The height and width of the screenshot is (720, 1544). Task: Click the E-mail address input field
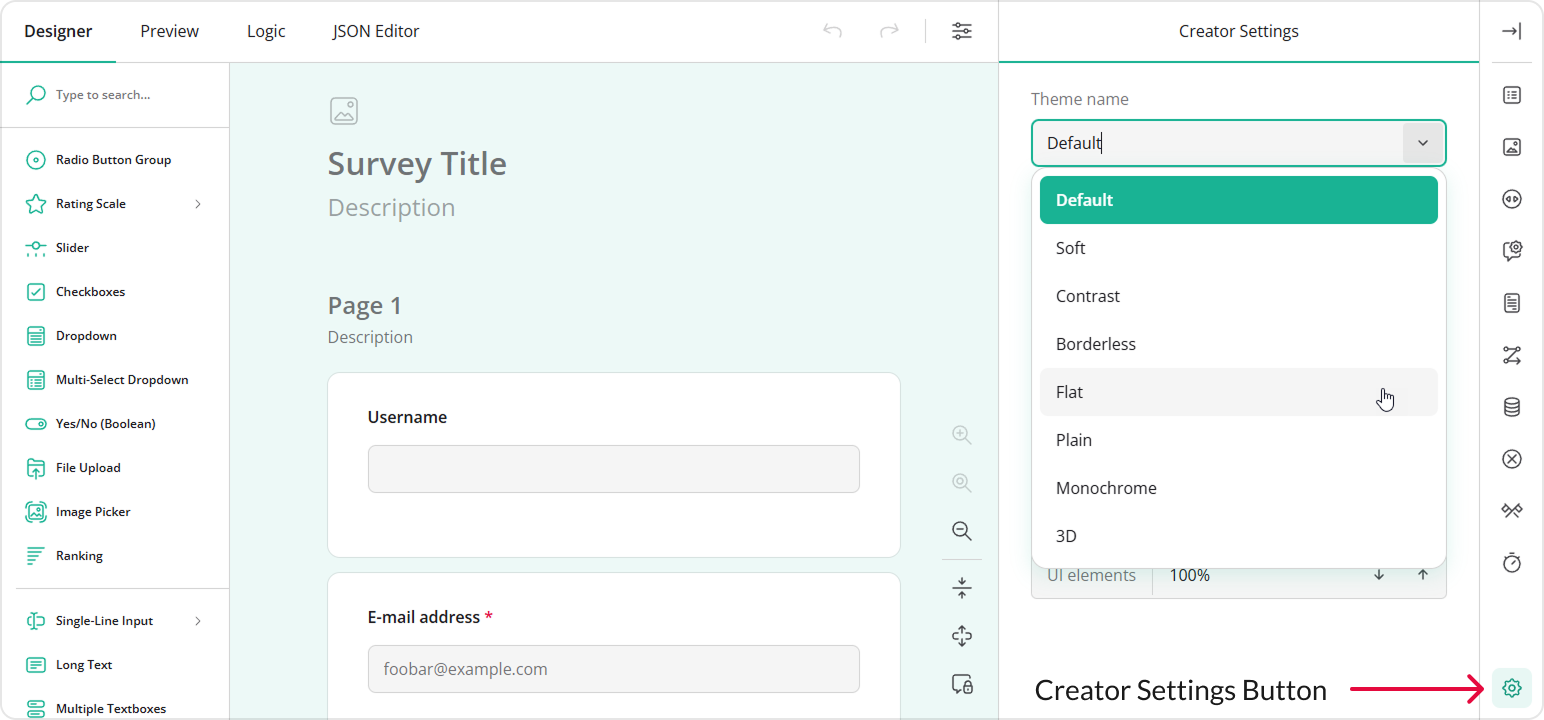614,669
